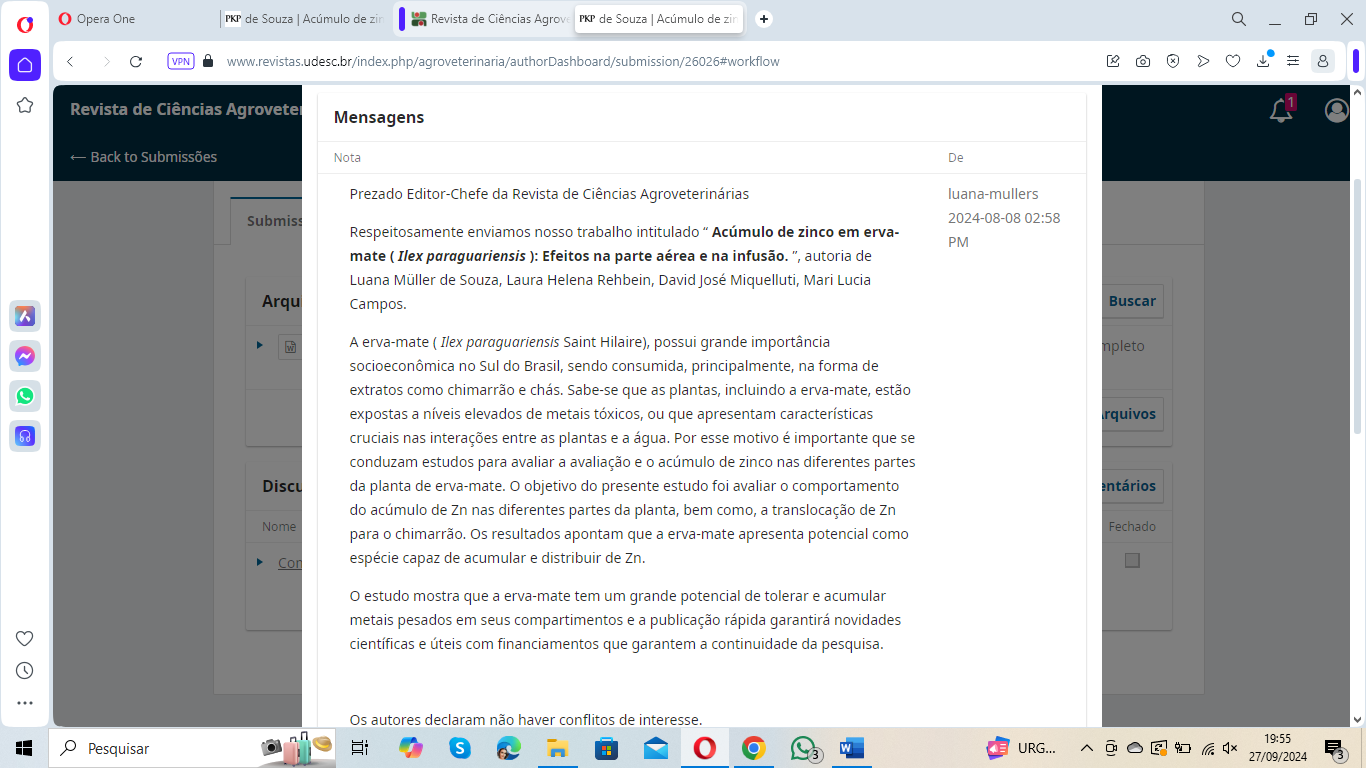Switch to the Revista de Ciências Agroveterinárias tab
Image resolution: width=1366 pixels, height=768 pixels.
[x=487, y=19]
